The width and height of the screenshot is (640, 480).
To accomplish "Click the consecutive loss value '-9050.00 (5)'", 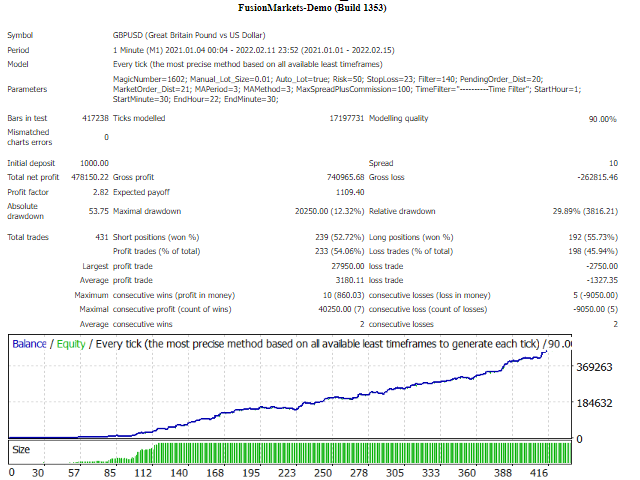I will click(x=595, y=309).
